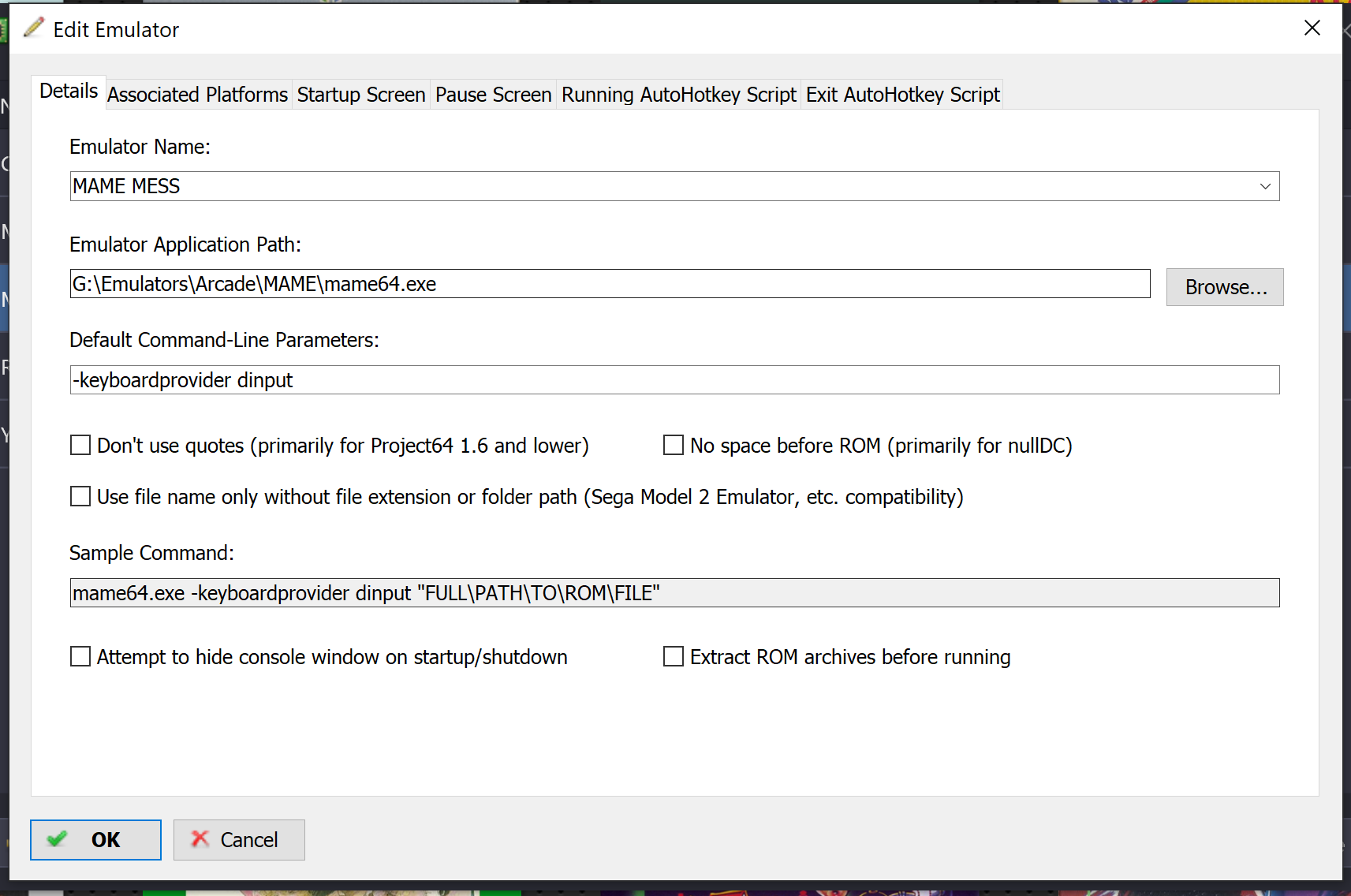The image size is (1351, 896).
Task: Click the Edit Emulator window title
Action: [116, 30]
